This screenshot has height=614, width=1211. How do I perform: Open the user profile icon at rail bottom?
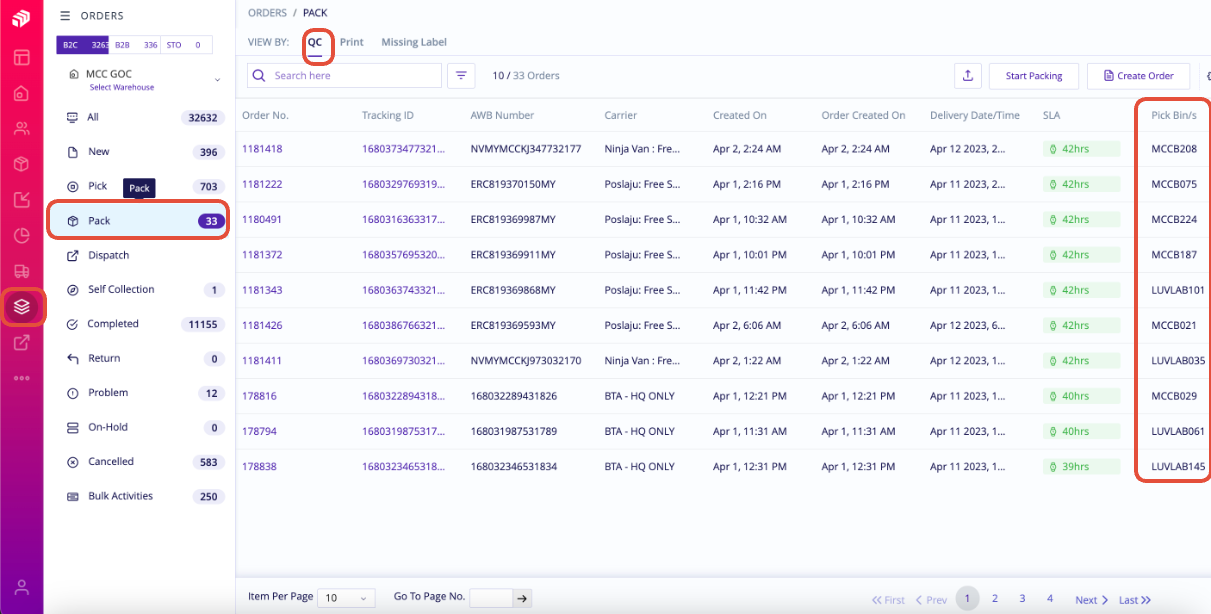(21, 587)
